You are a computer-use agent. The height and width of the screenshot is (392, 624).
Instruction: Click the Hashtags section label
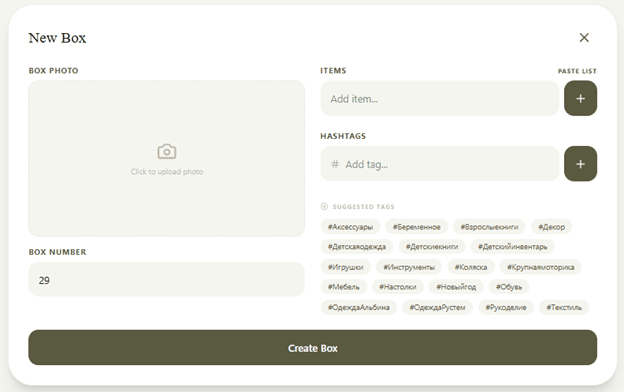click(343, 136)
